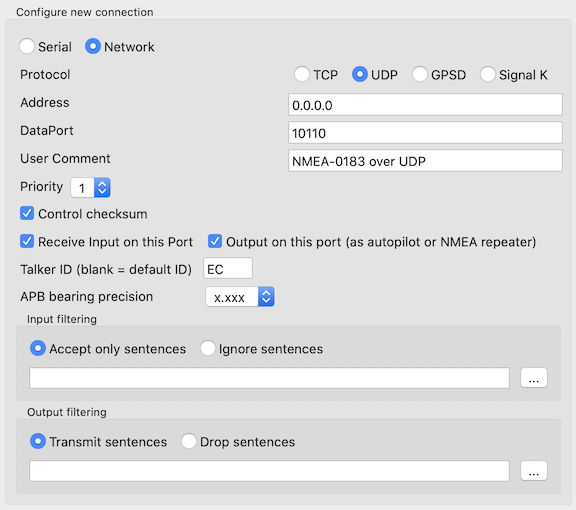The height and width of the screenshot is (510, 576).
Task: Choose the UDP protocol option
Action: pyautogui.click(x=360, y=75)
